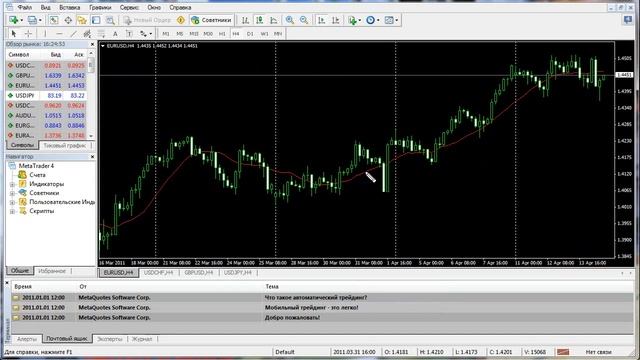Viewport: 640px width, 360px height.
Task: Switch to the USDCHF,H4 chart tab
Action: pyautogui.click(x=159, y=273)
